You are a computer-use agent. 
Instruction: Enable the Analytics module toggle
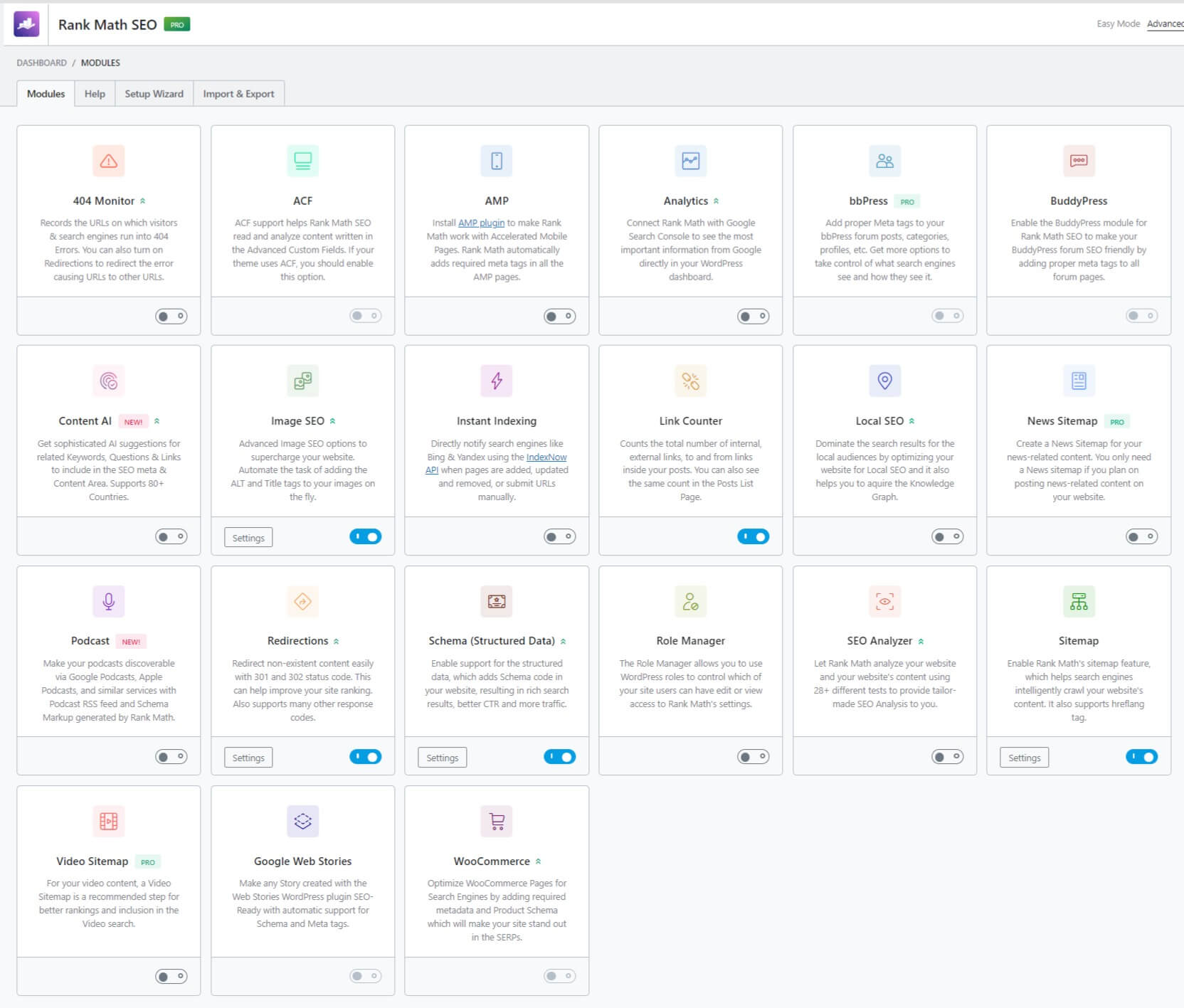pyautogui.click(x=754, y=317)
